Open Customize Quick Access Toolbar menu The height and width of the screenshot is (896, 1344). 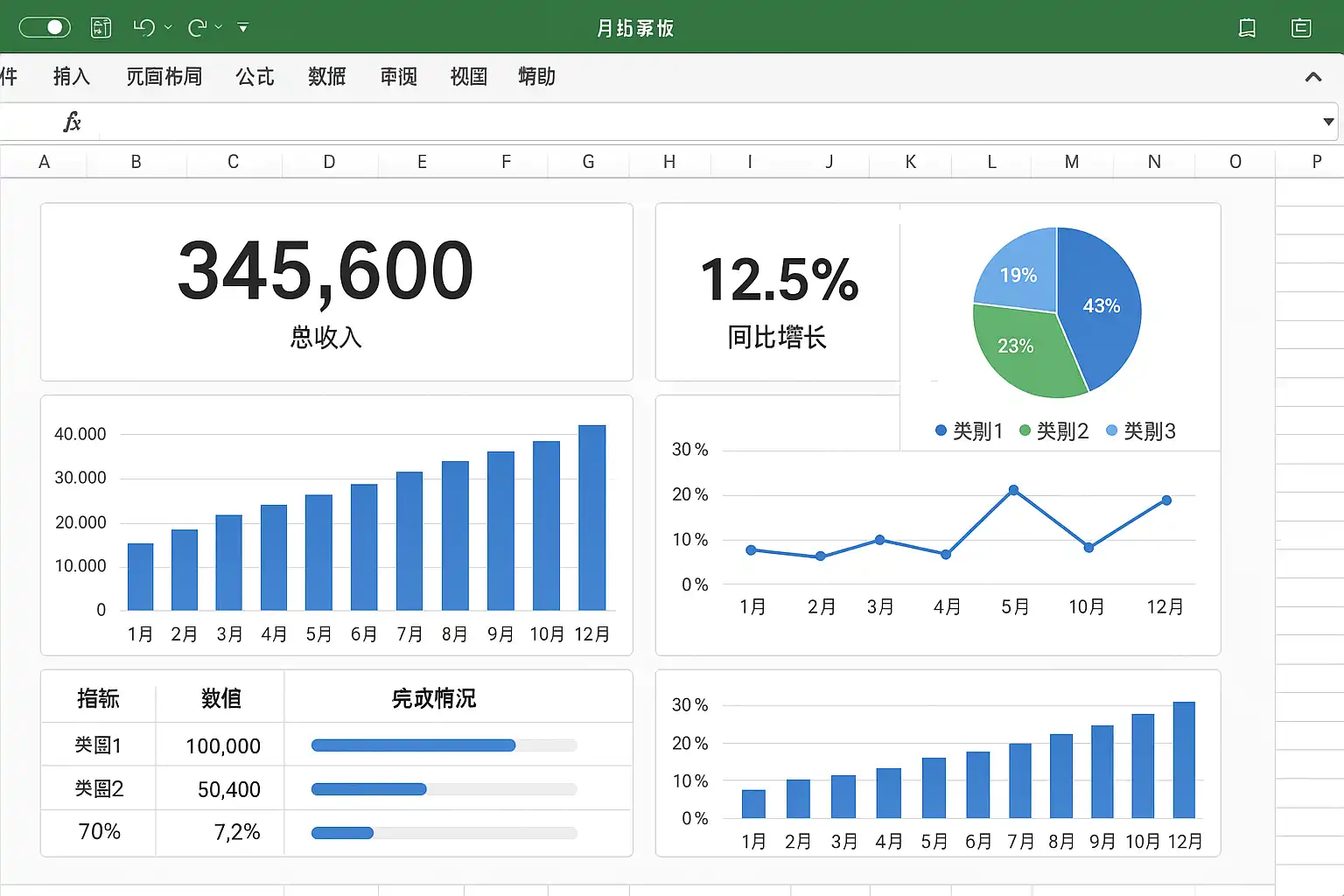[243, 28]
